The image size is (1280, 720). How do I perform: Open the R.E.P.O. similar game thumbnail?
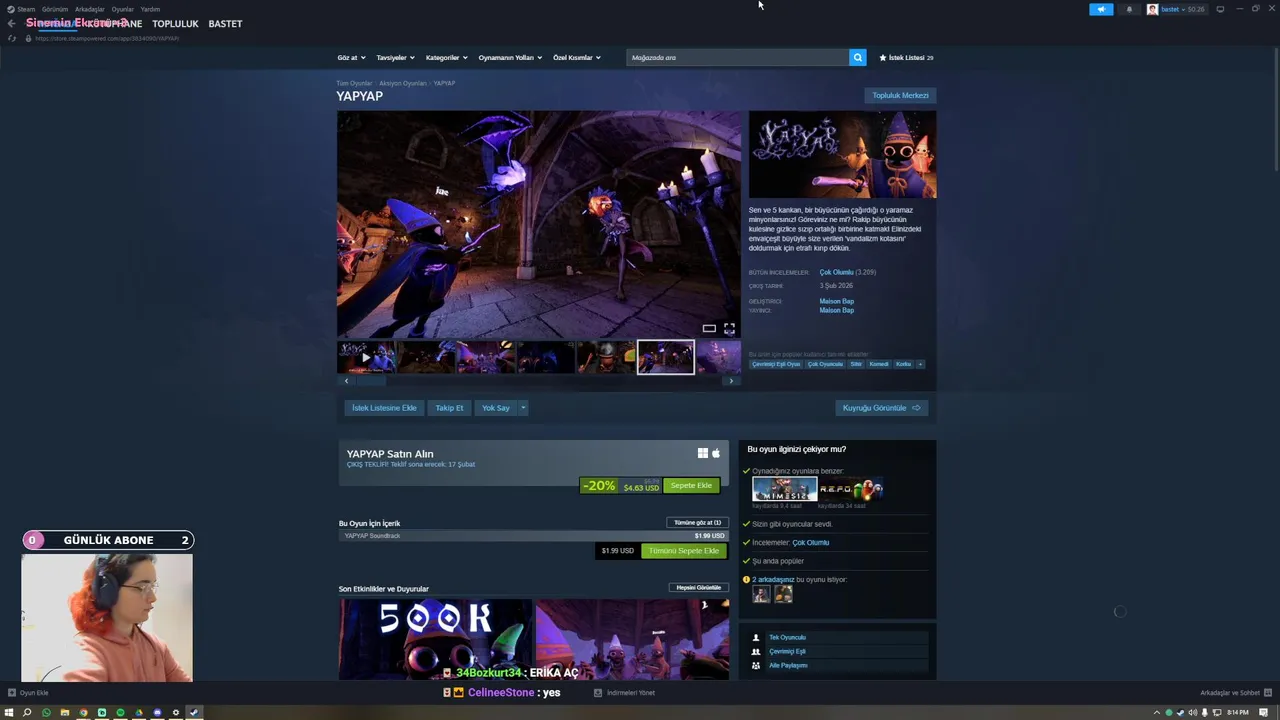click(852, 489)
